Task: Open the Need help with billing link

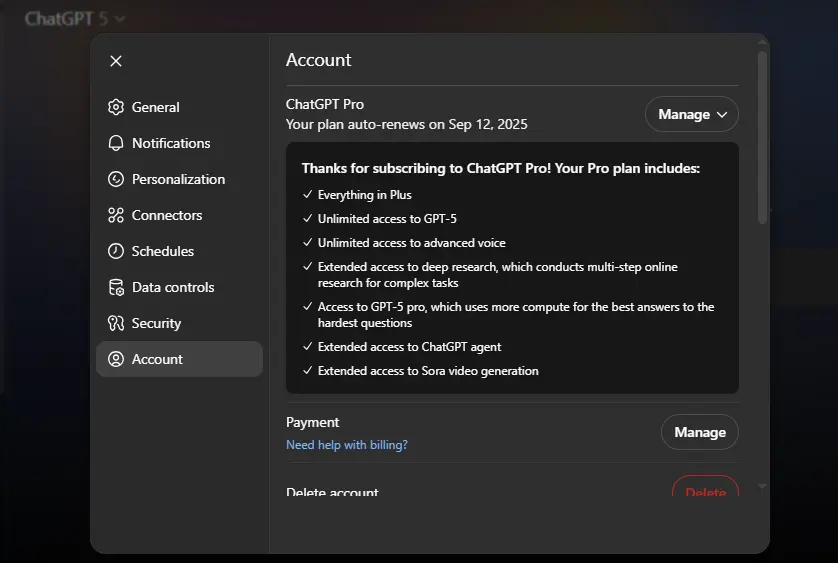Action: click(x=347, y=445)
